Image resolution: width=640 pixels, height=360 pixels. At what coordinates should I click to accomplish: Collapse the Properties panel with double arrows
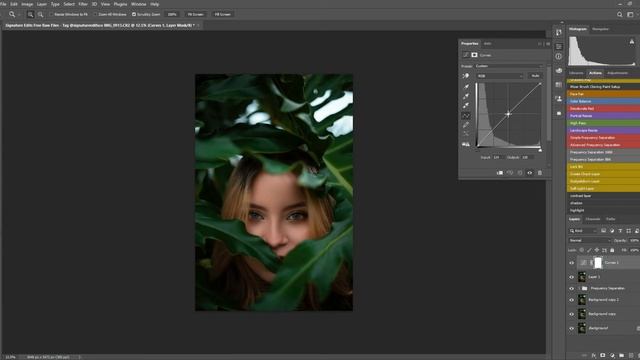(x=540, y=44)
